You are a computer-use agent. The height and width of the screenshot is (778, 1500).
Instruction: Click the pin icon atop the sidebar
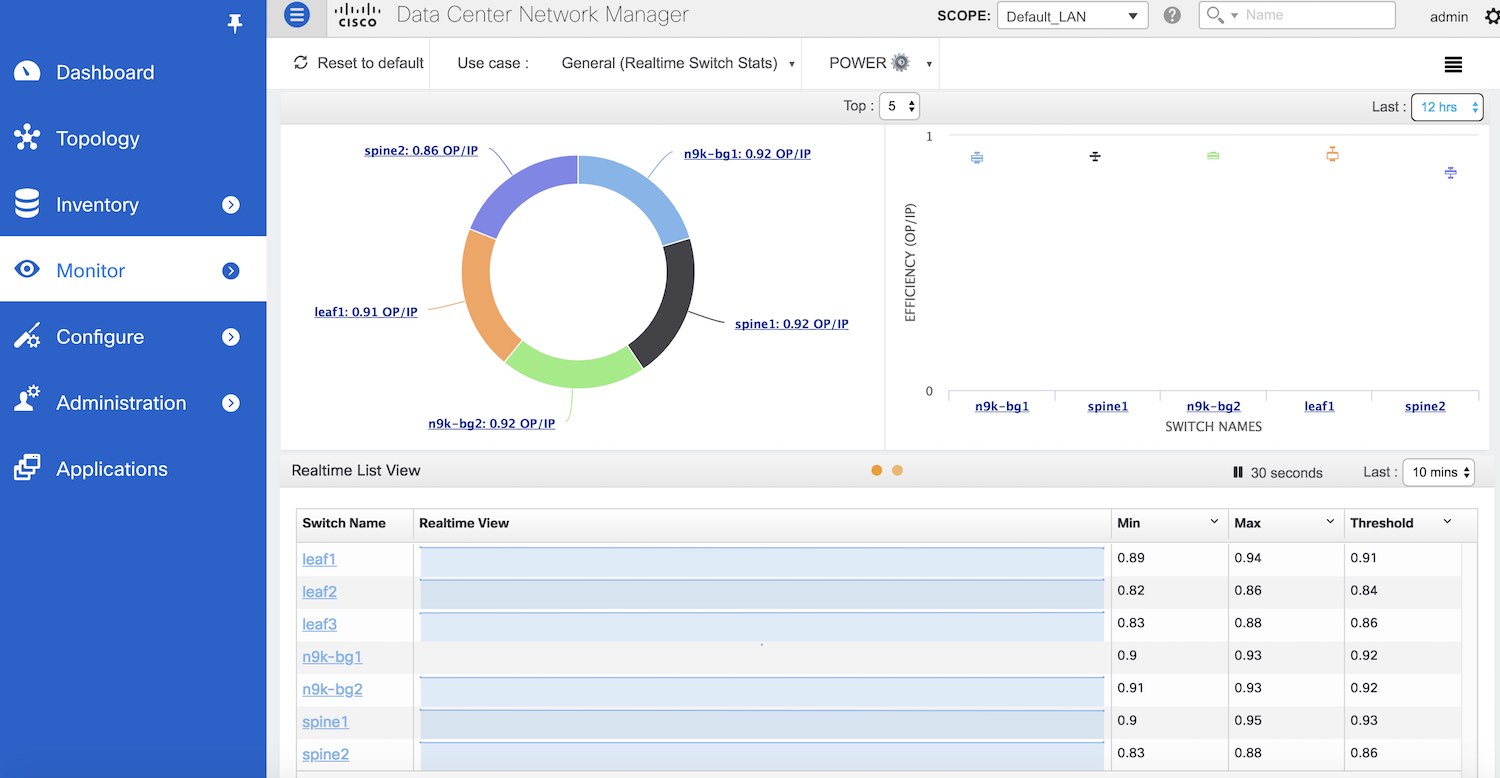(235, 24)
